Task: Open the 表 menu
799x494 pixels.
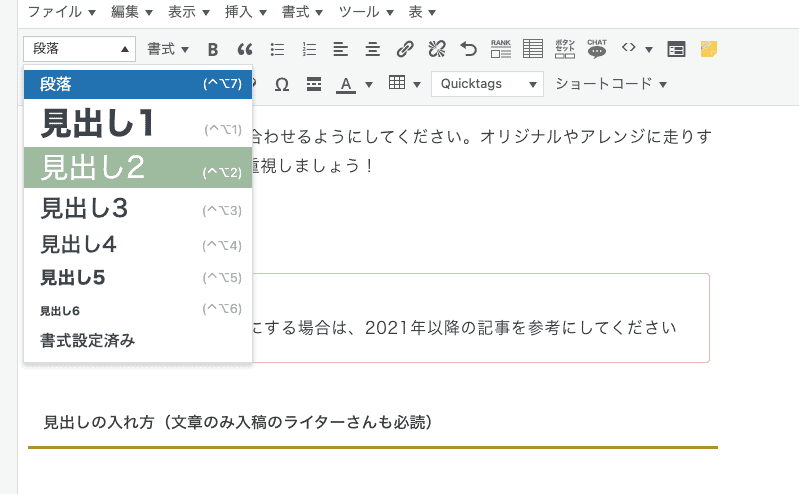Action: [x=422, y=12]
